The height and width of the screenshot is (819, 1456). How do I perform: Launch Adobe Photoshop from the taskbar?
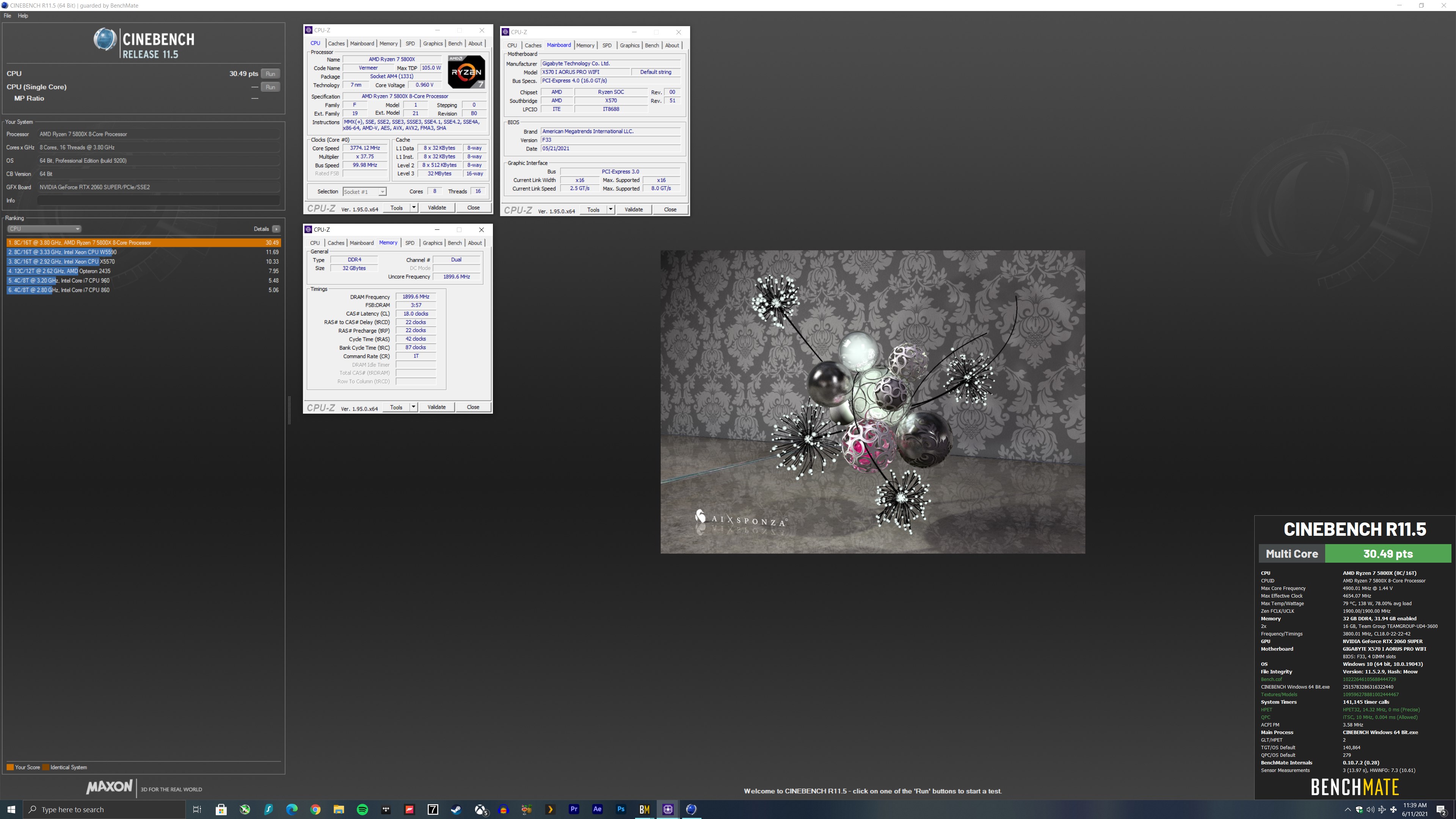click(x=621, y=810)
